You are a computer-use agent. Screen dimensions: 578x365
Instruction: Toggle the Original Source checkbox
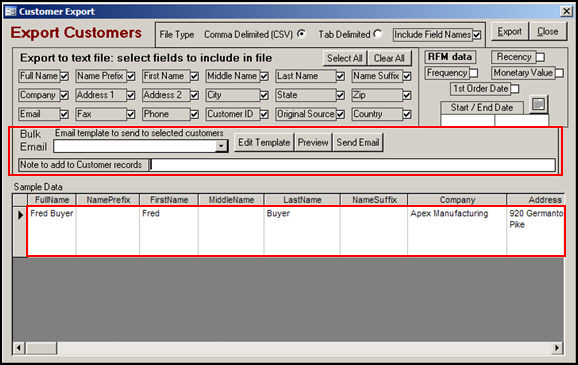[340, 115]
